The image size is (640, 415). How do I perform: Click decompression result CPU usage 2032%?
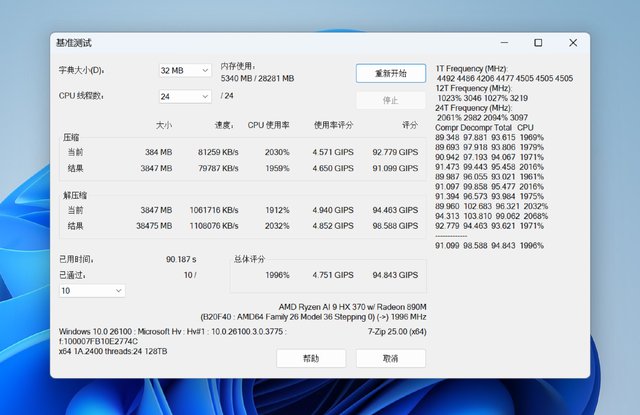[x=277, y=226]
